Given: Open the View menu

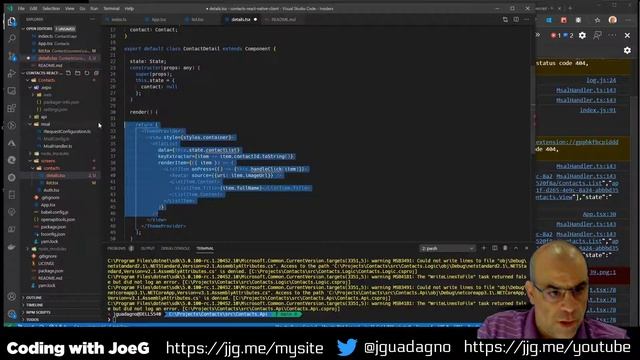Looking at the screenshot, I should coord(70,9).
